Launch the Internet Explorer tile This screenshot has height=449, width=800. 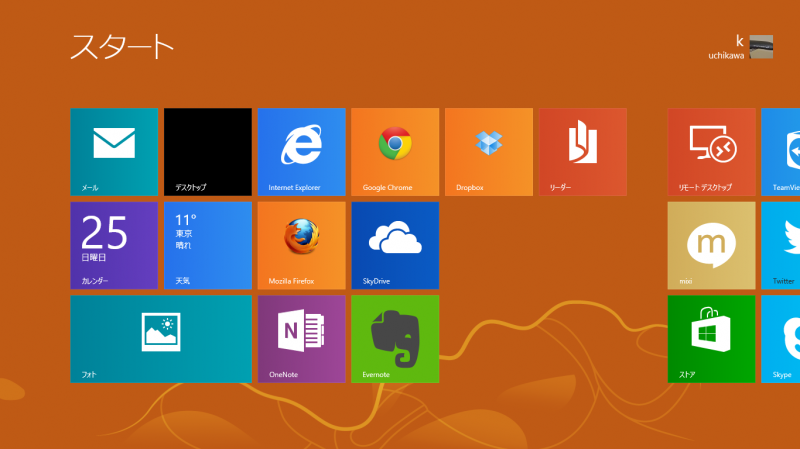(302, 152)
